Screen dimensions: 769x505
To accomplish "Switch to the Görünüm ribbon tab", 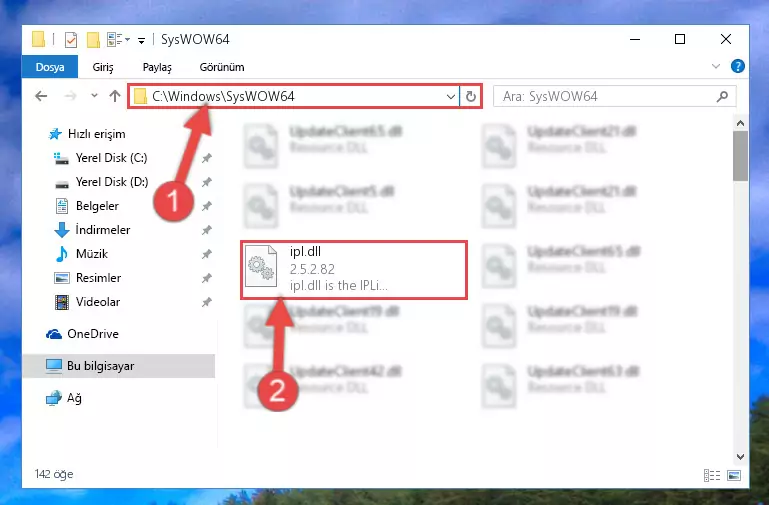I will 222,67.
